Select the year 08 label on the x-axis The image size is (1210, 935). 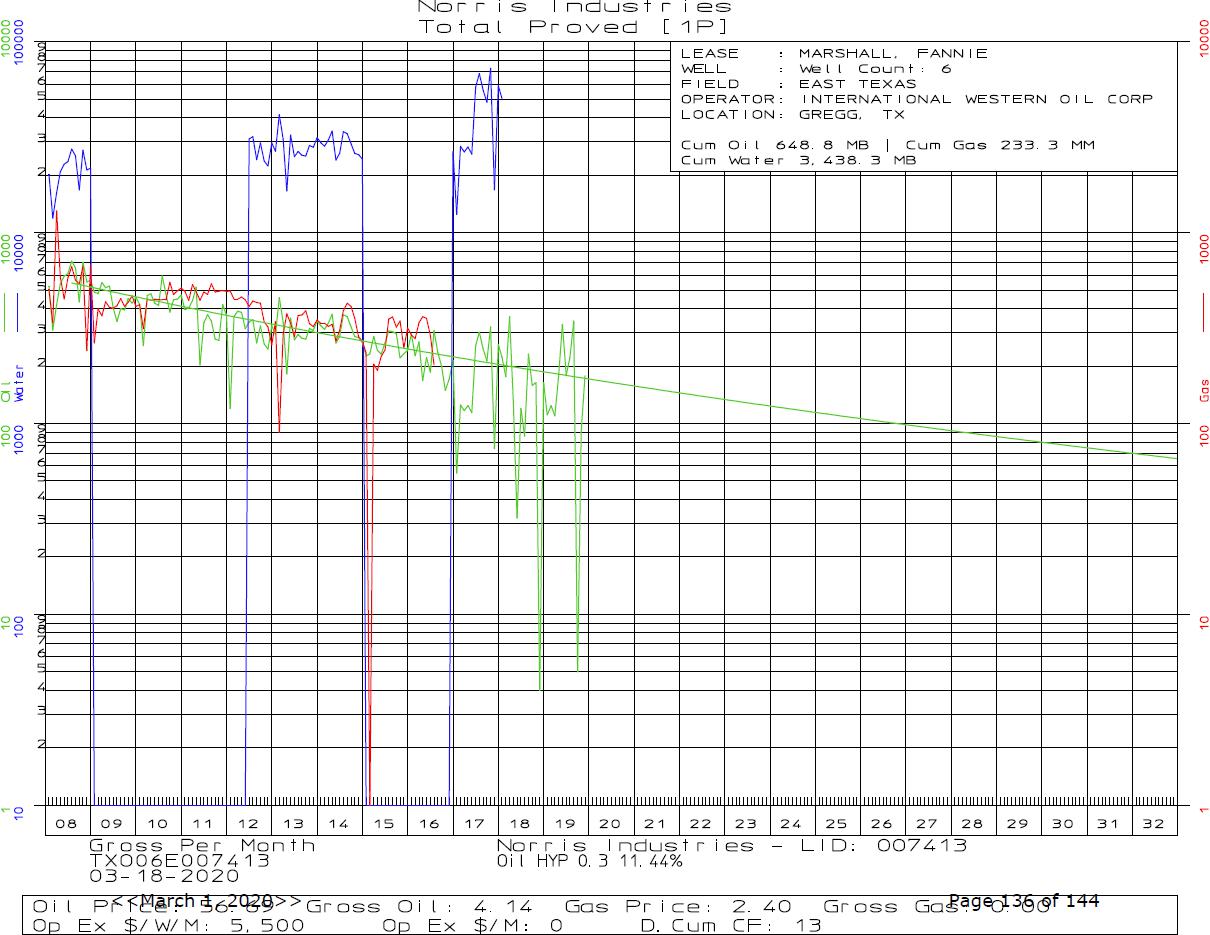pos(67,824)
